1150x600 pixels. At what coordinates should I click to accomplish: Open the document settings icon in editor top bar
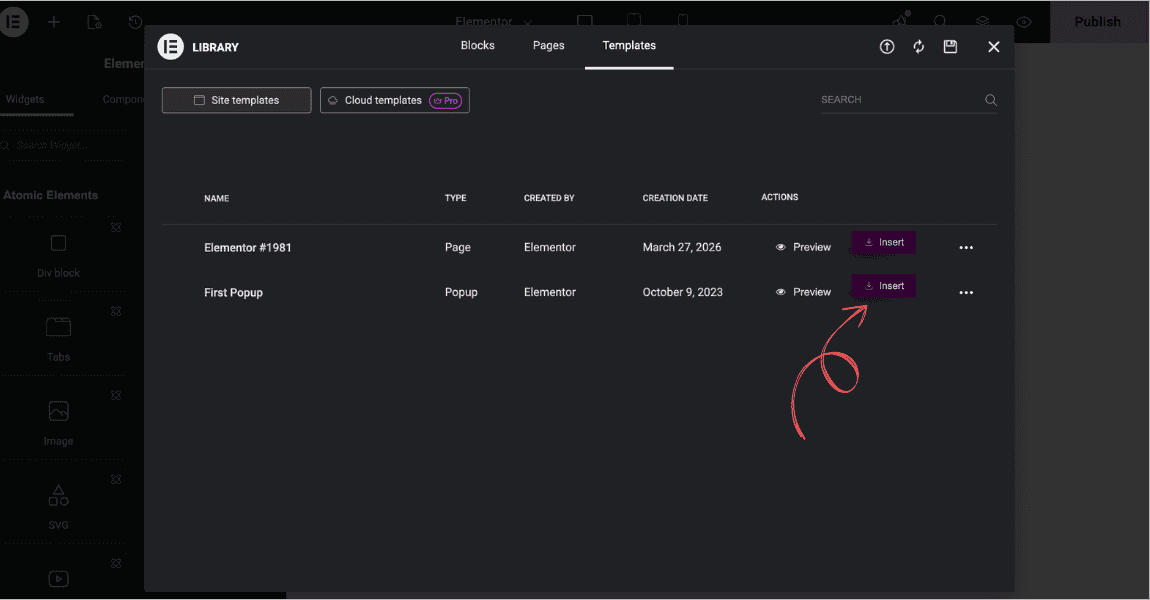click(94, 22)
